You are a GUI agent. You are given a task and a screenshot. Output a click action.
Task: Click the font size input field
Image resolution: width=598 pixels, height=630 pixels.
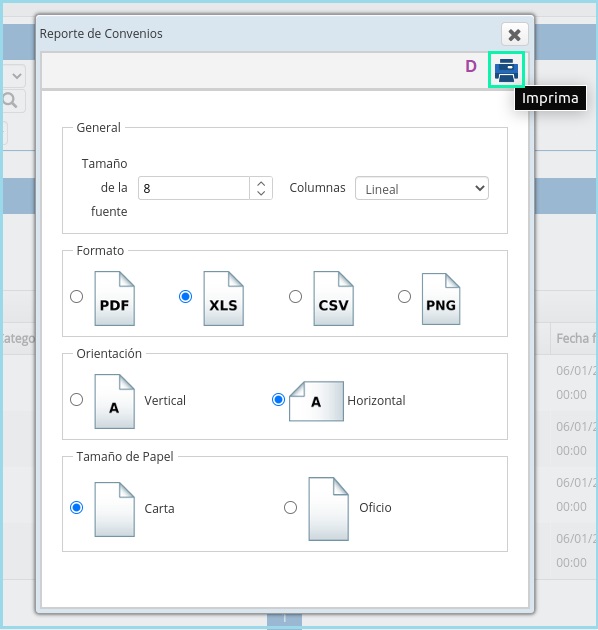[194, 188]
